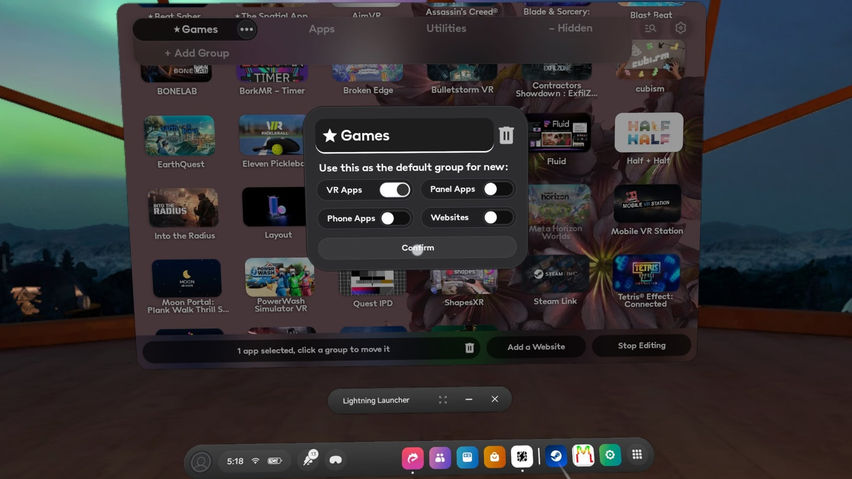
Task: Open profile avatar in the system bar
Action: coord(201,461)
